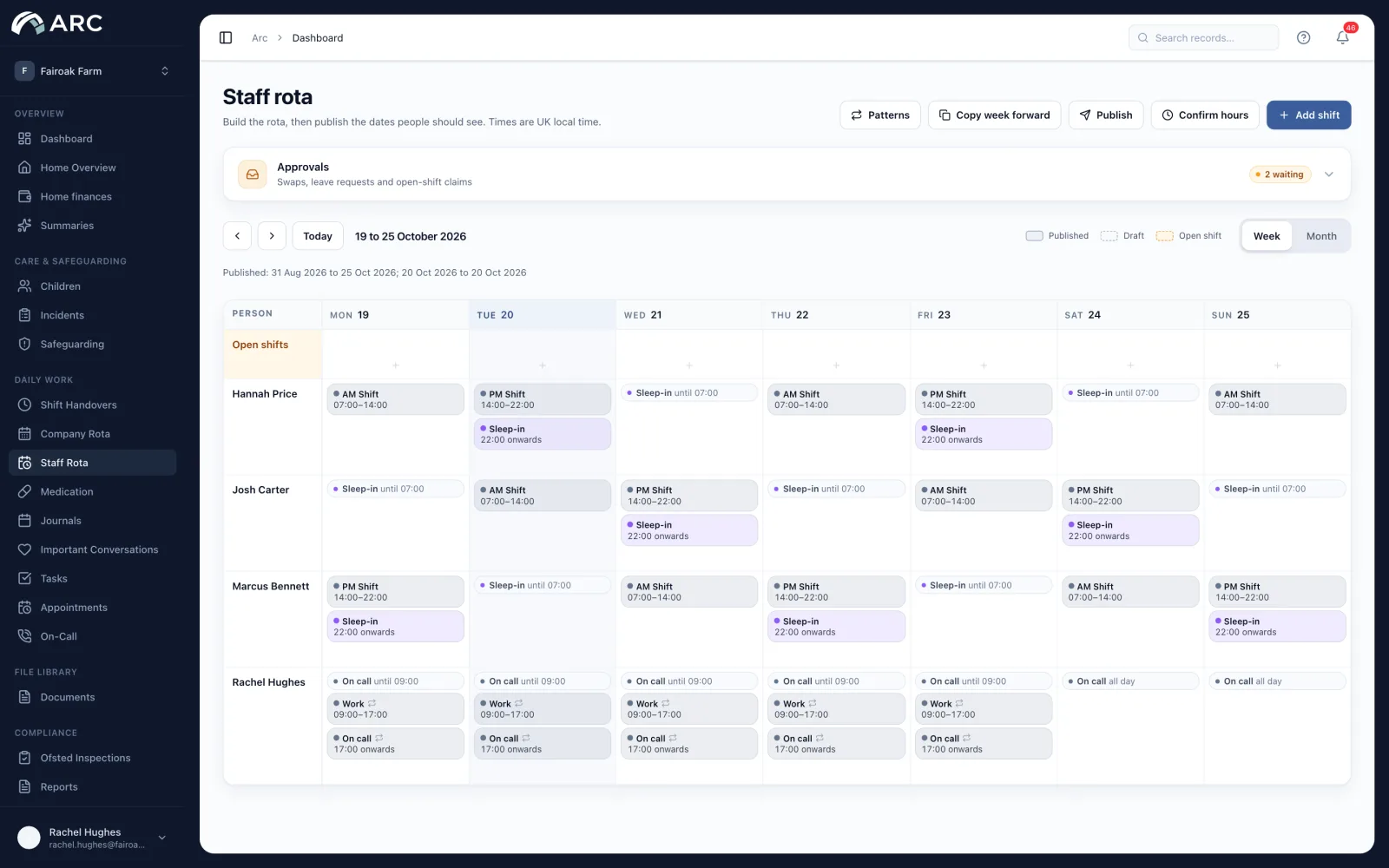
Task: Add open shift on Monday 19
Action: pyautogui.click(x=396, y=365)
